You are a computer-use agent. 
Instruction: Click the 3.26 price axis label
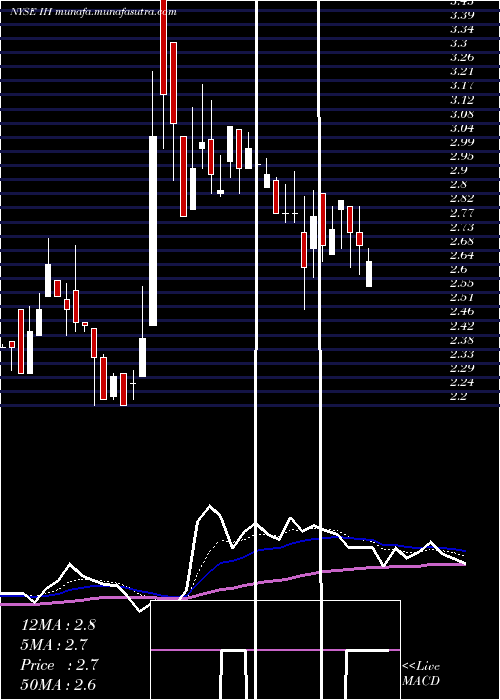pos(462,58)
